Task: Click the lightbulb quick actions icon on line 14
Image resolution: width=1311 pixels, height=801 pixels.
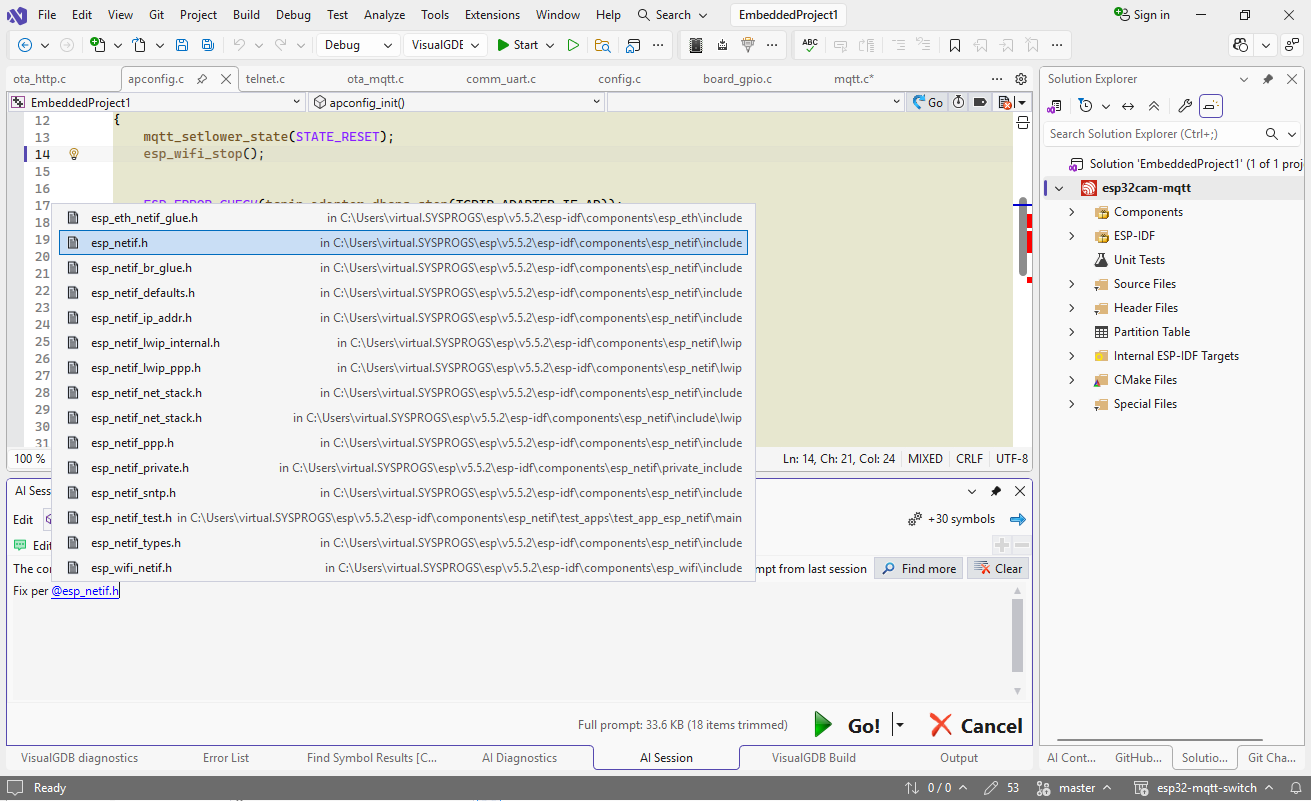Action: 73,154
